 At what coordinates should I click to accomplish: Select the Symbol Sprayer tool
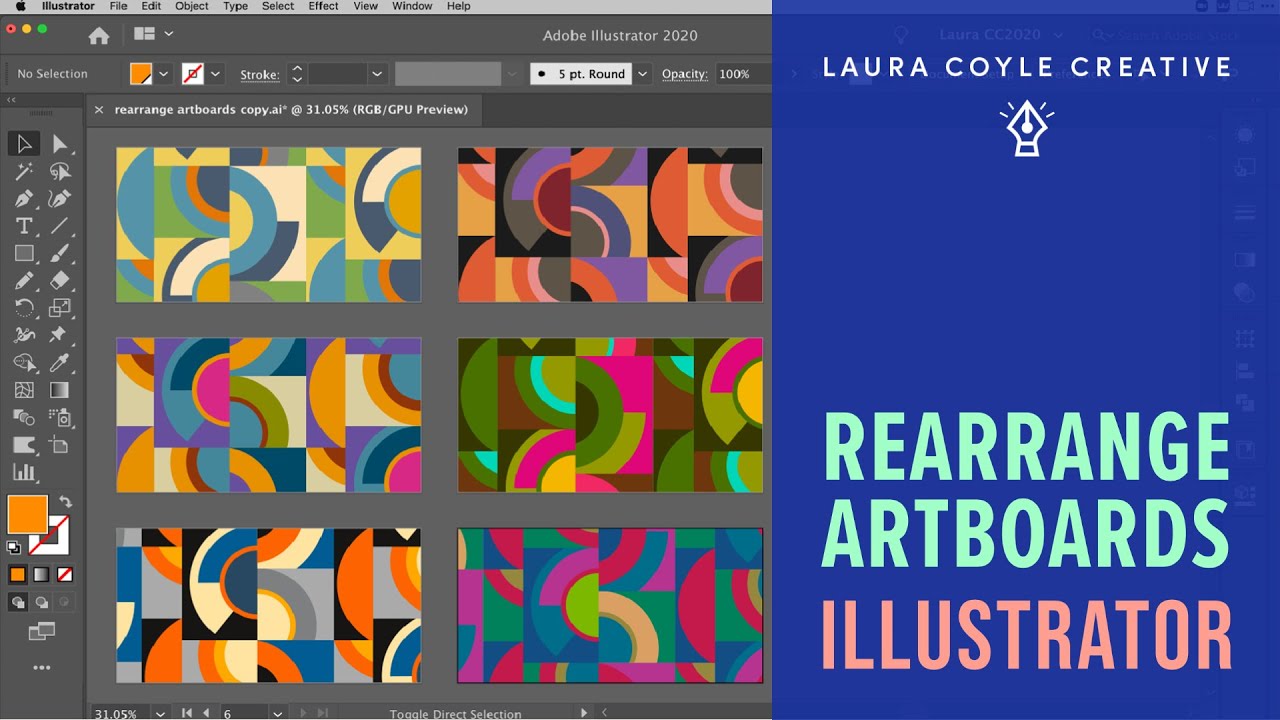tap(59, 417)
